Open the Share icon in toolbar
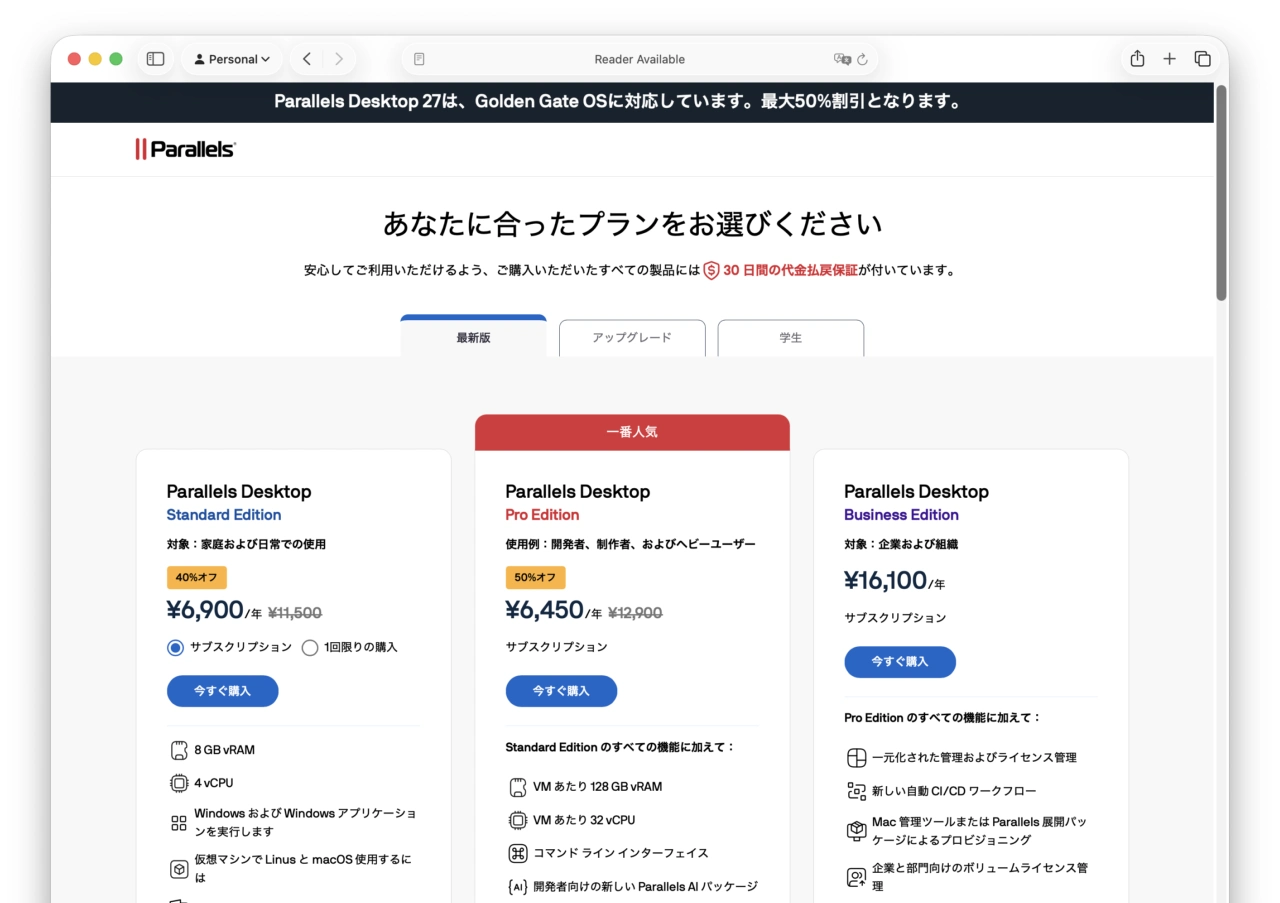 (1137, 59)
